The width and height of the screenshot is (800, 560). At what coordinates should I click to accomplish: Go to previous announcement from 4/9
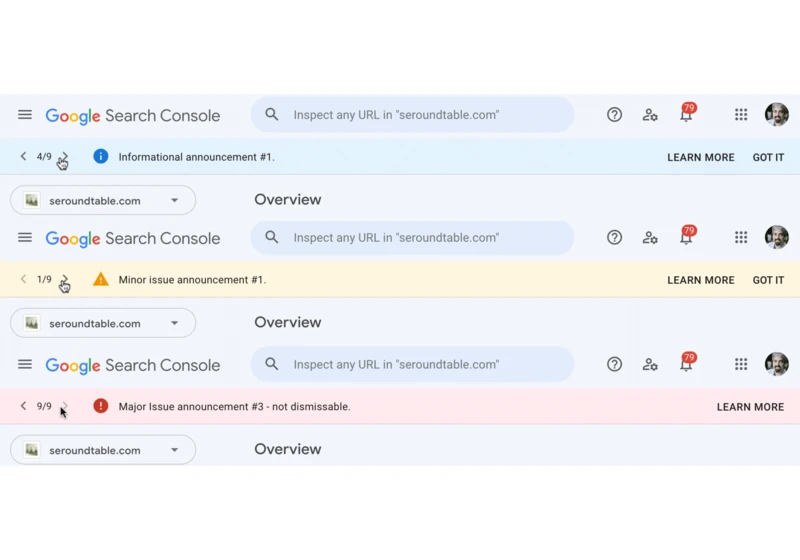tap(23, 156)
